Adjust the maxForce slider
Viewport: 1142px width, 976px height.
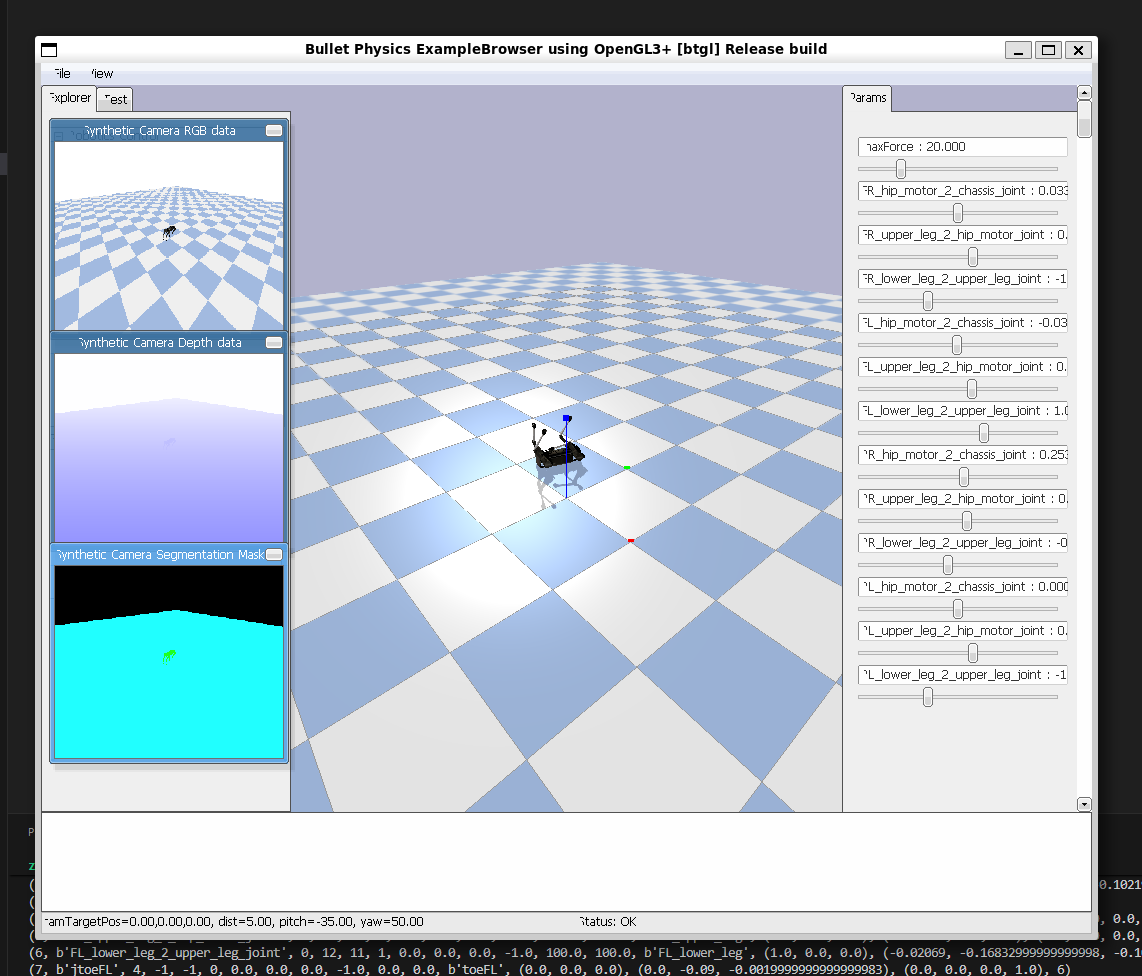[901, 169]
